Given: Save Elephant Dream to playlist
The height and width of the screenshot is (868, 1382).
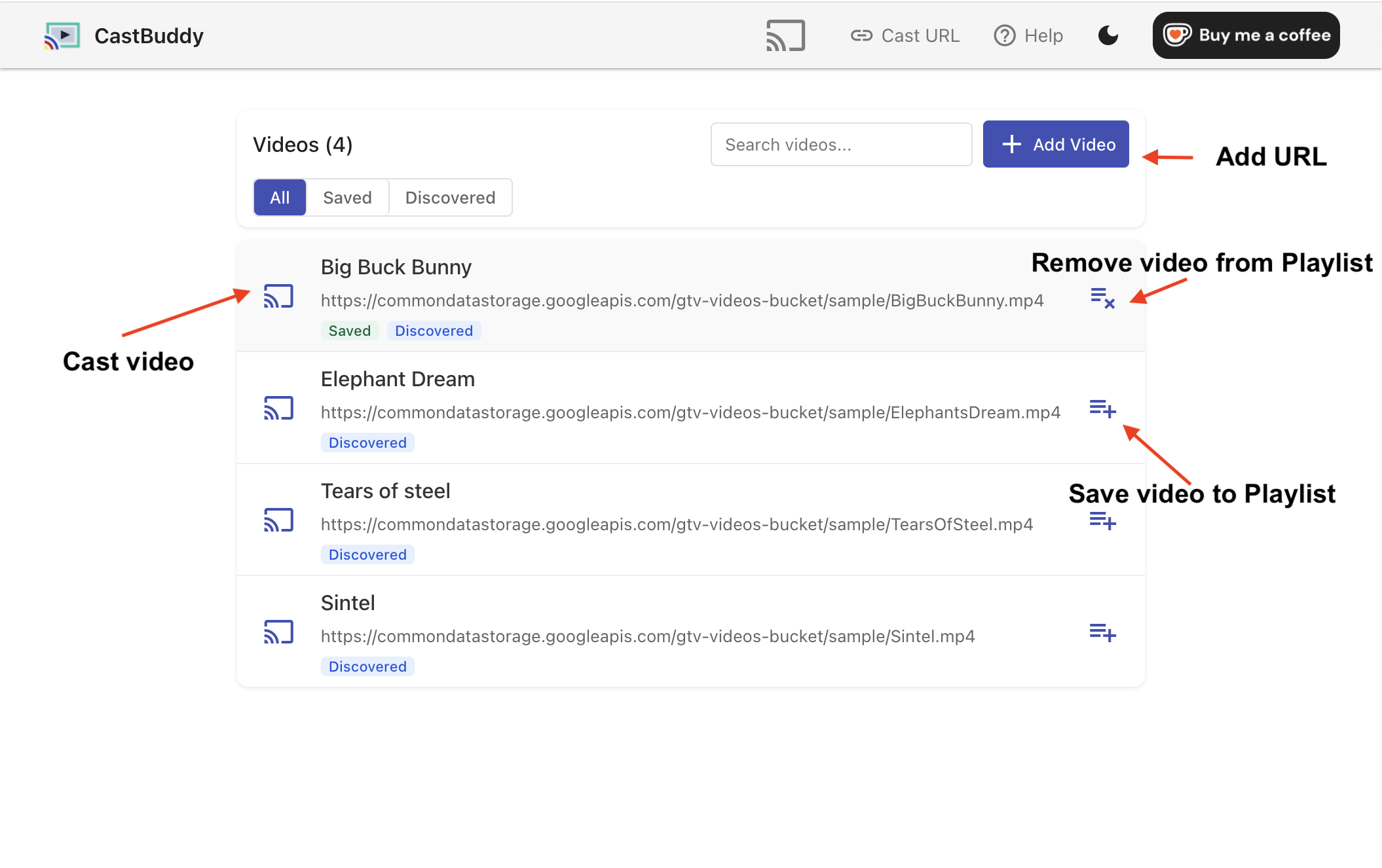Looking at the screenshot, I should [1103, 409].
